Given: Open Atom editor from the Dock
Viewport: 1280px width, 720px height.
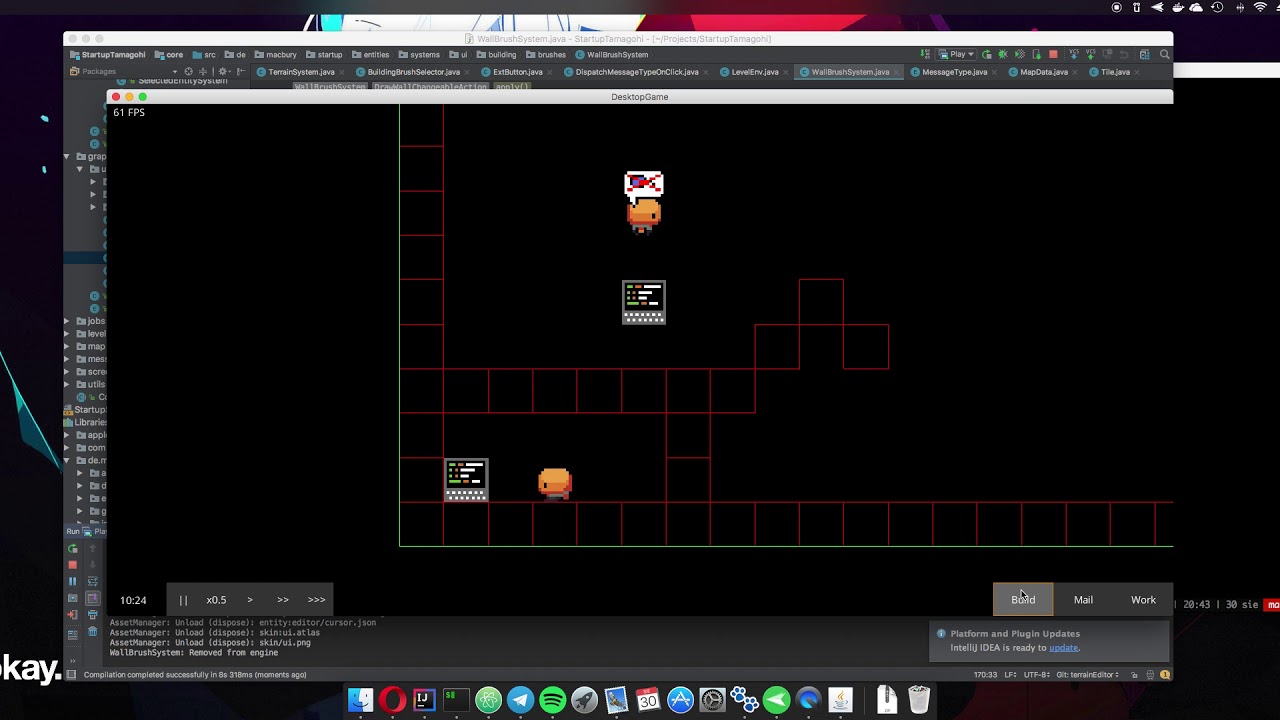Looking at the screenshot, I should pyautogui.click(x=488, y=700).
